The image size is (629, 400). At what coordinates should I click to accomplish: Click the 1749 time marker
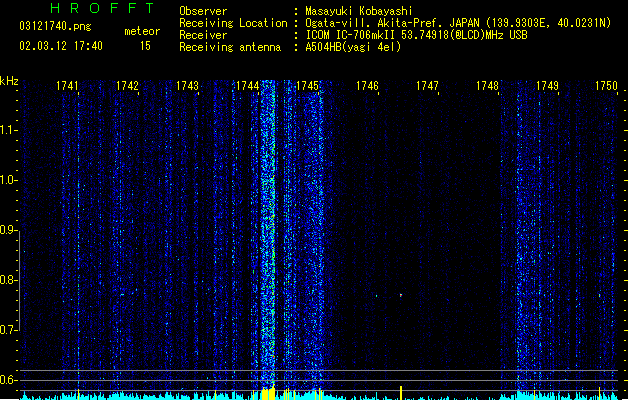tap(547, 86)
